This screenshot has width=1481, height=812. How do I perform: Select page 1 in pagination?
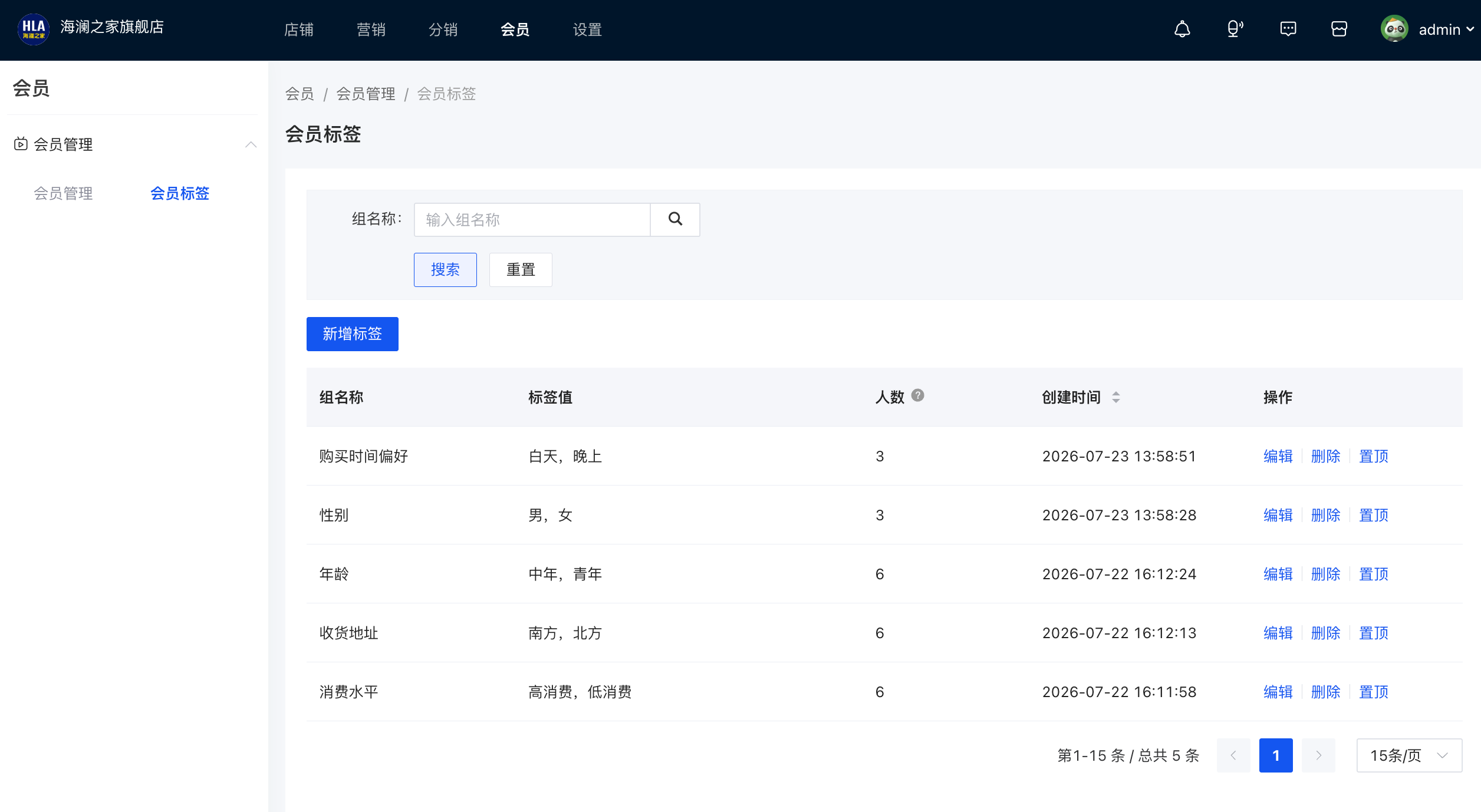pyautogui.click(x=1276, y=755)
